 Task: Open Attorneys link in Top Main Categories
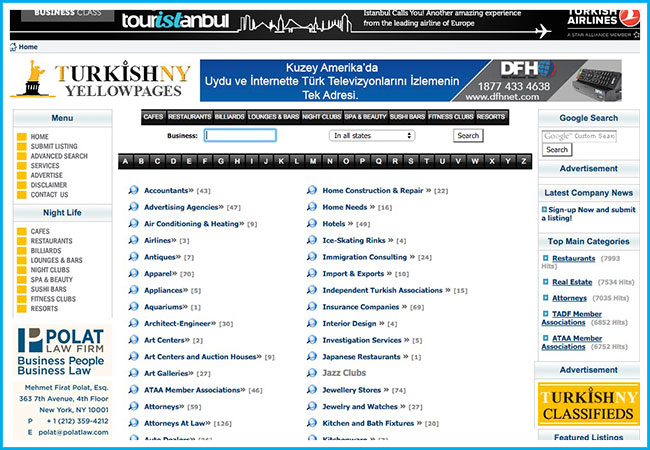569,298
